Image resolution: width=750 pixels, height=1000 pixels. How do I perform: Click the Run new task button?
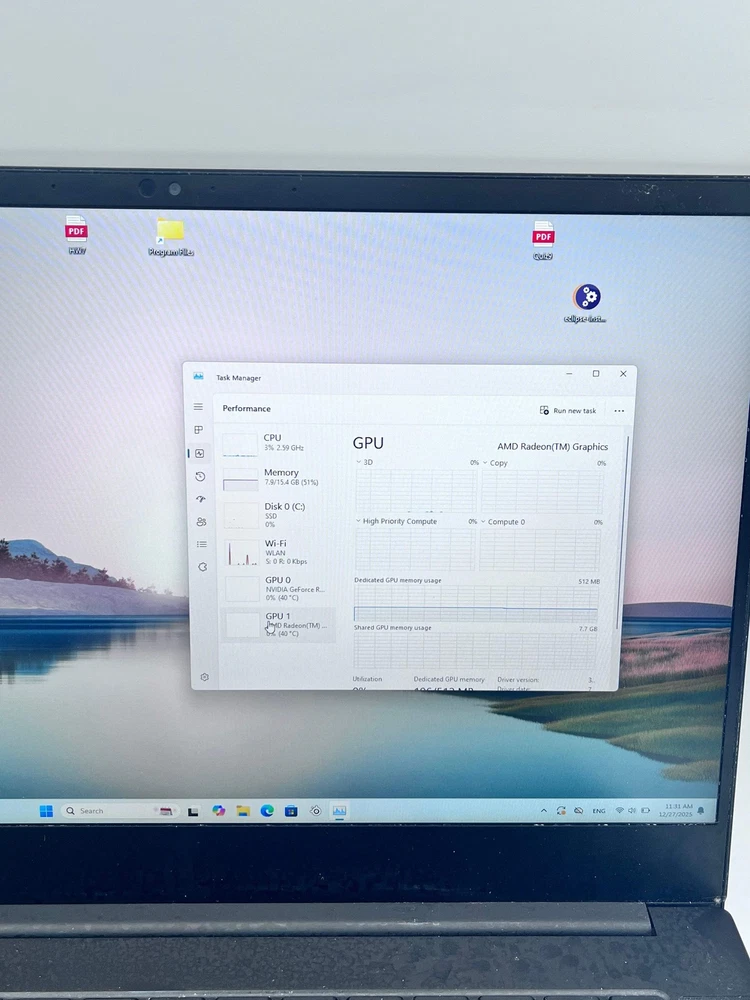[x=568, y=410]
